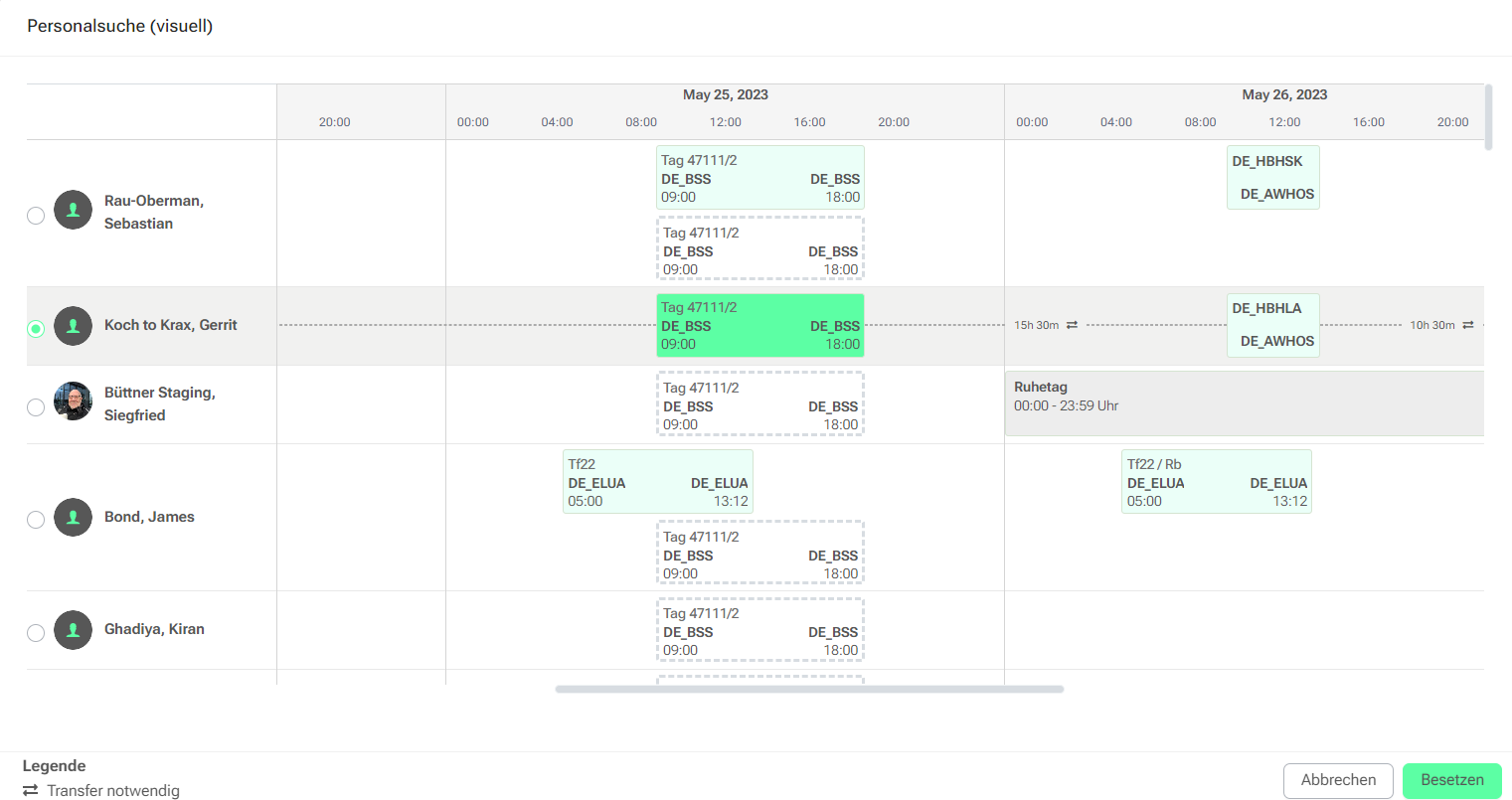Select the radio button for Ghadiya, Kiran
This screenshot has height=800, width=1512.
[36, 633]
